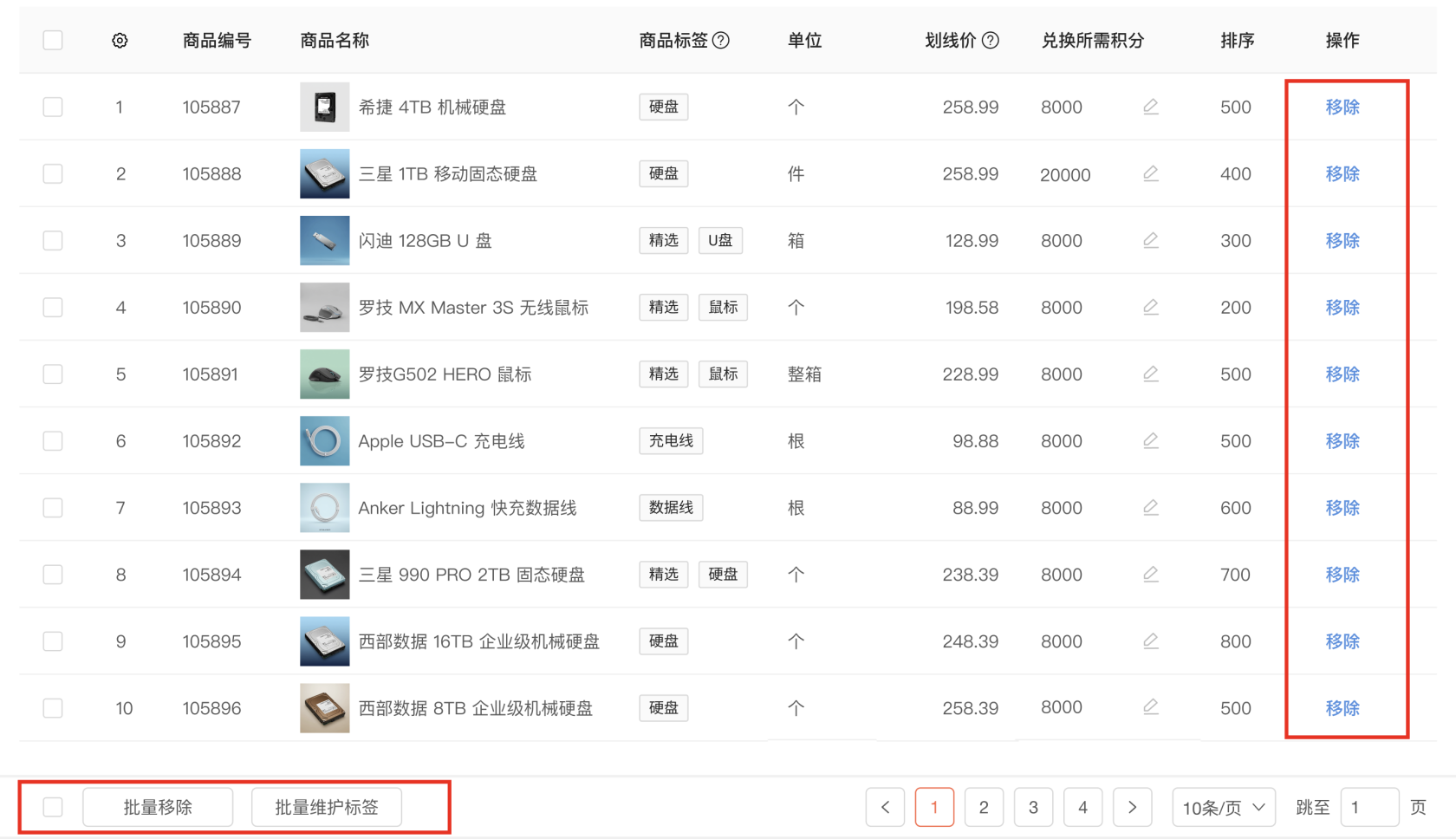Open thumbnail of 三星 990 PRO 2TB 固态硬盘

click(x=325, y=574)
